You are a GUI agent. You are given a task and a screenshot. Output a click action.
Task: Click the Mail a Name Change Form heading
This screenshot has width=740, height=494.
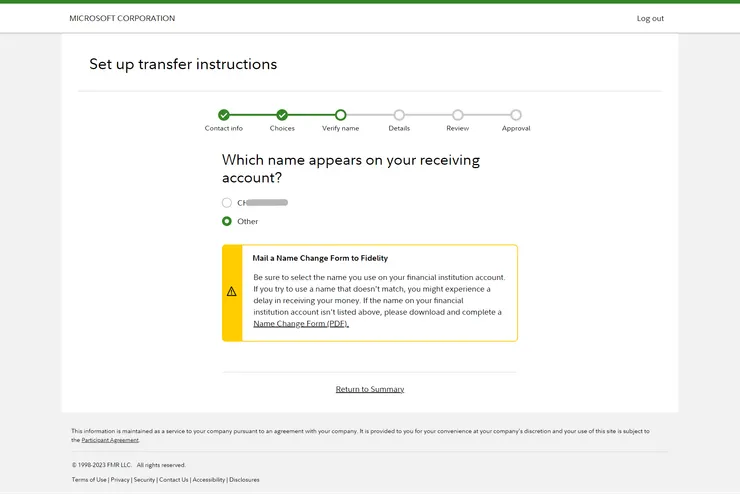pyautogui.click(x=320, y=258)
